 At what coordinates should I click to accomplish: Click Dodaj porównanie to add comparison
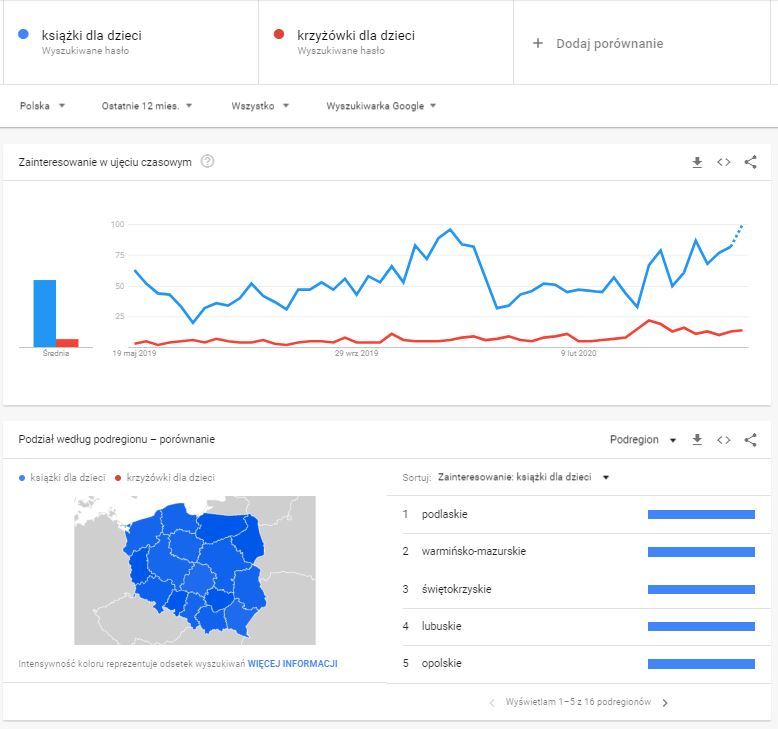pos(598,43)
